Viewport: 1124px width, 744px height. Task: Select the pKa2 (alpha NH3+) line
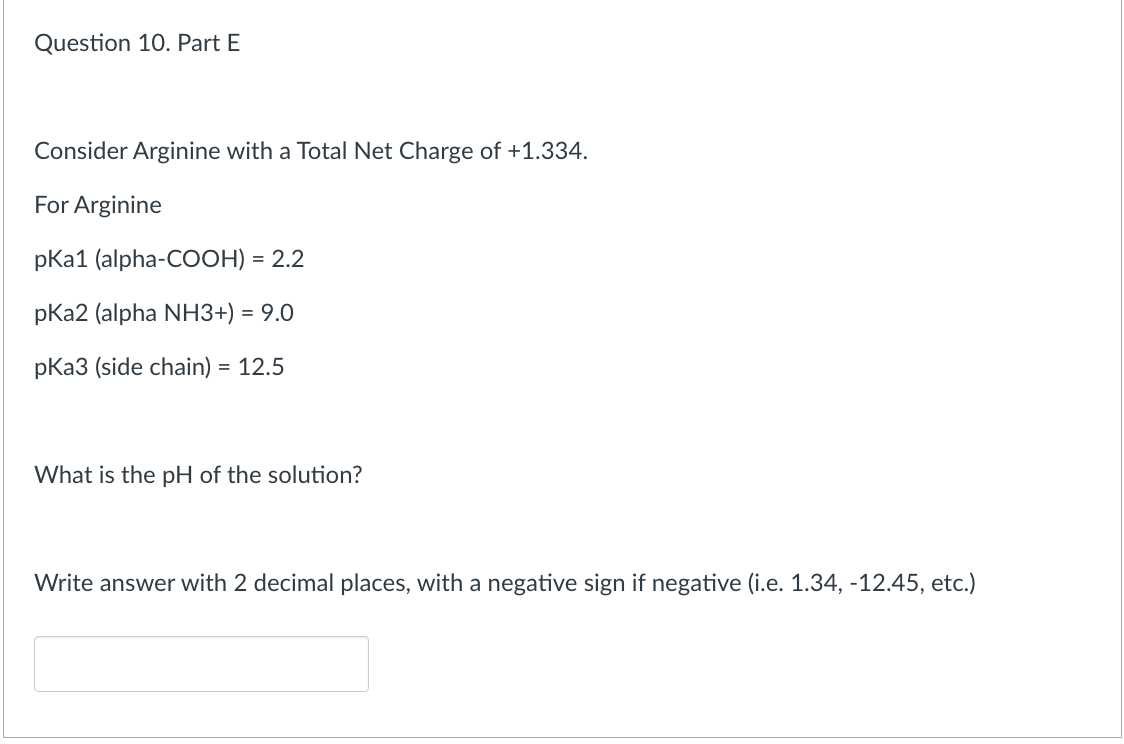pos(164,312)
